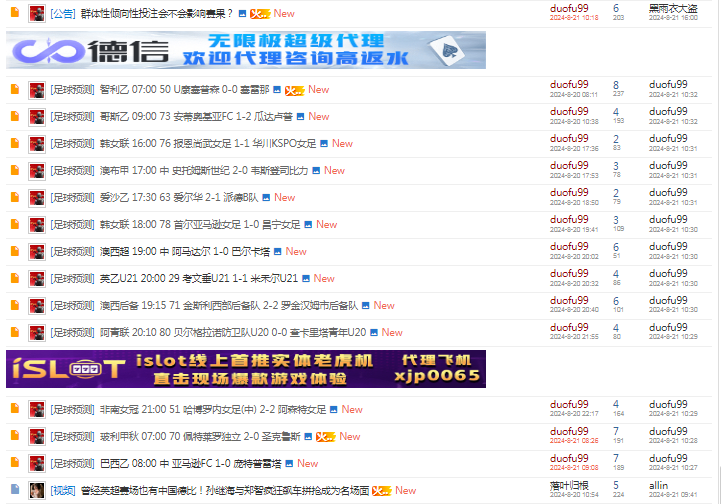Open the [足球预测] tag on 智利乙 row
The image size is (721, 504).
[x=73, y=90]
